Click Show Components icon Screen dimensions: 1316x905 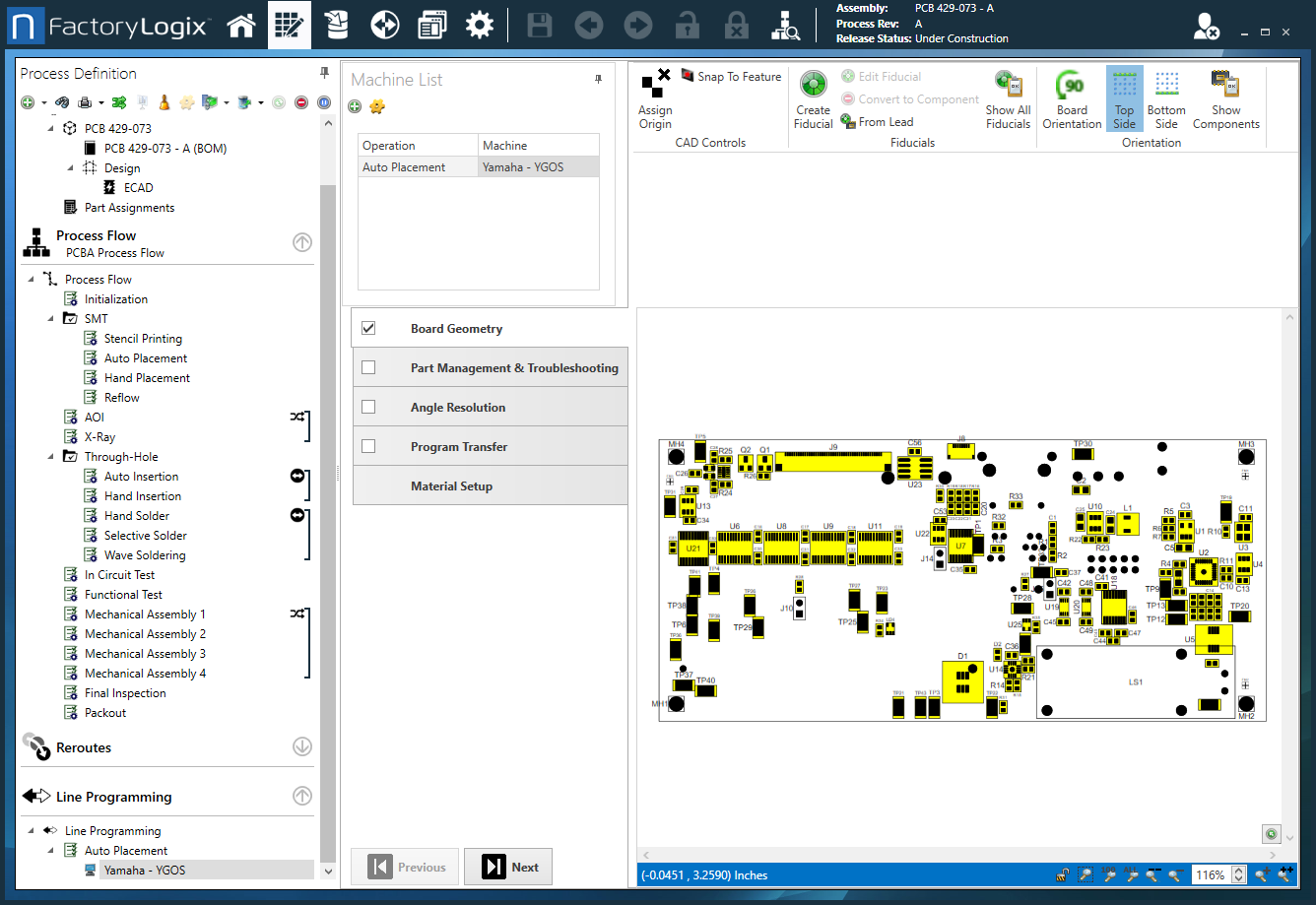(x=1225, y=98)
